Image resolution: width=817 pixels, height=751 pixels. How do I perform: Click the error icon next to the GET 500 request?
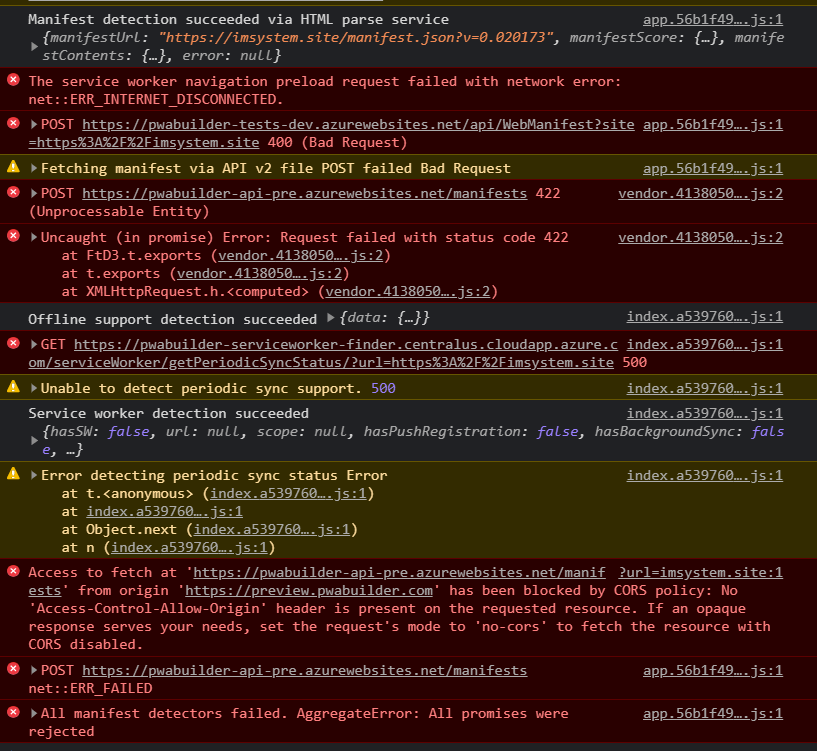tap(12, 345)
